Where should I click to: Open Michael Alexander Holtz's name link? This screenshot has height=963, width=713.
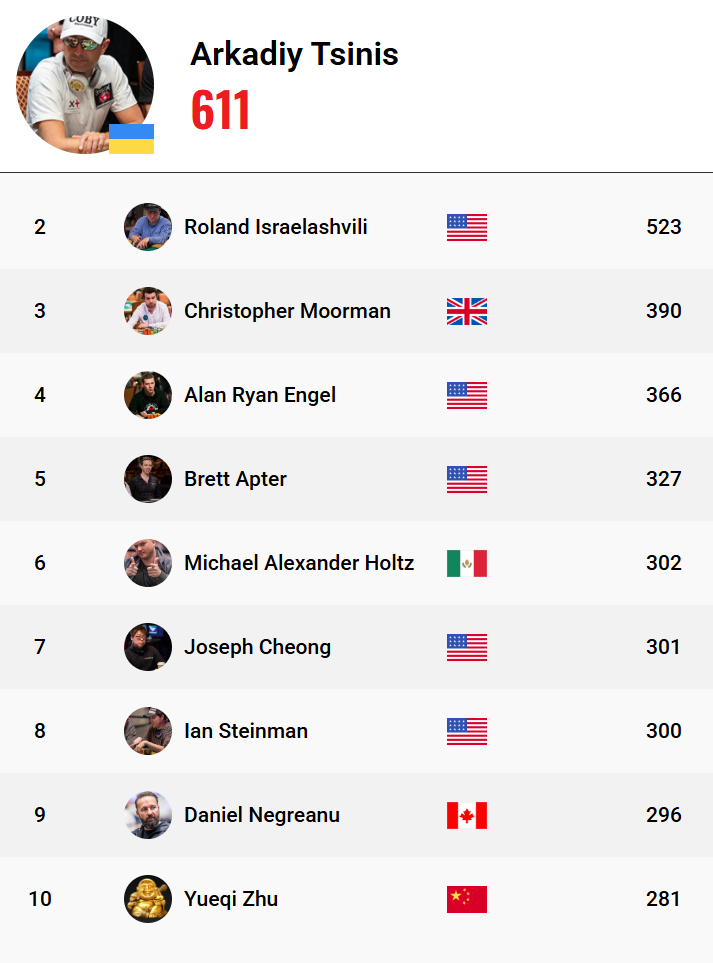coord(299,563)
